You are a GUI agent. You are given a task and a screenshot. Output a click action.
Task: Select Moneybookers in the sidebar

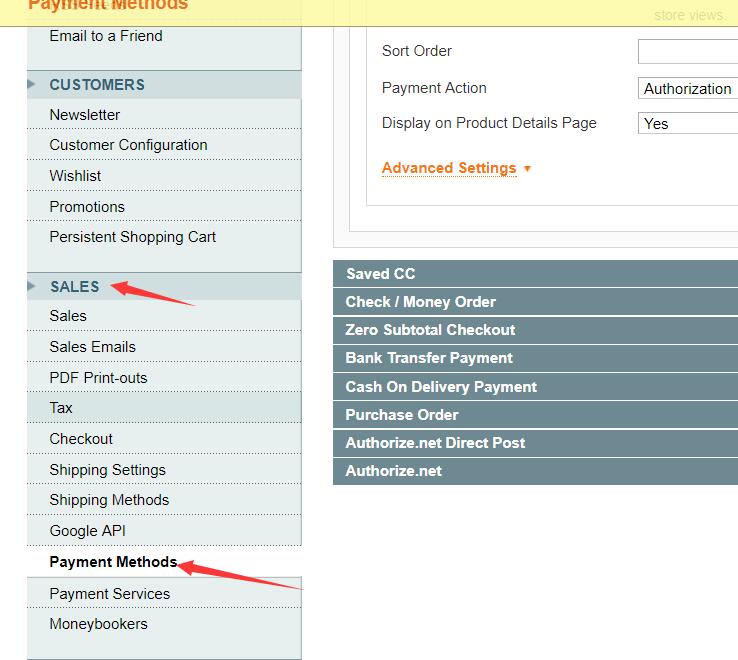(x=98, y=624)
